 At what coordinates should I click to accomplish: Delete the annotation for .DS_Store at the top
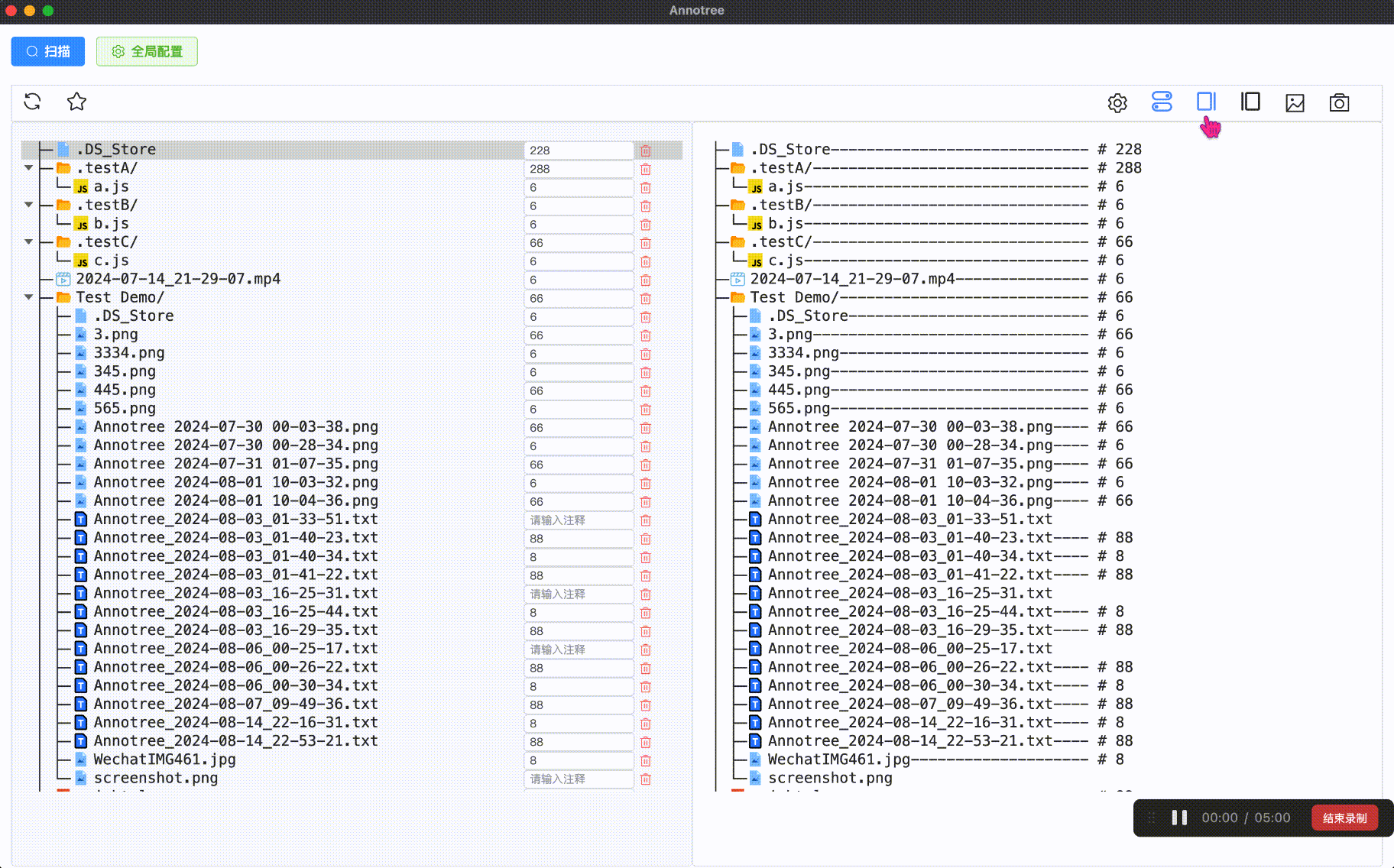point(646,151)
